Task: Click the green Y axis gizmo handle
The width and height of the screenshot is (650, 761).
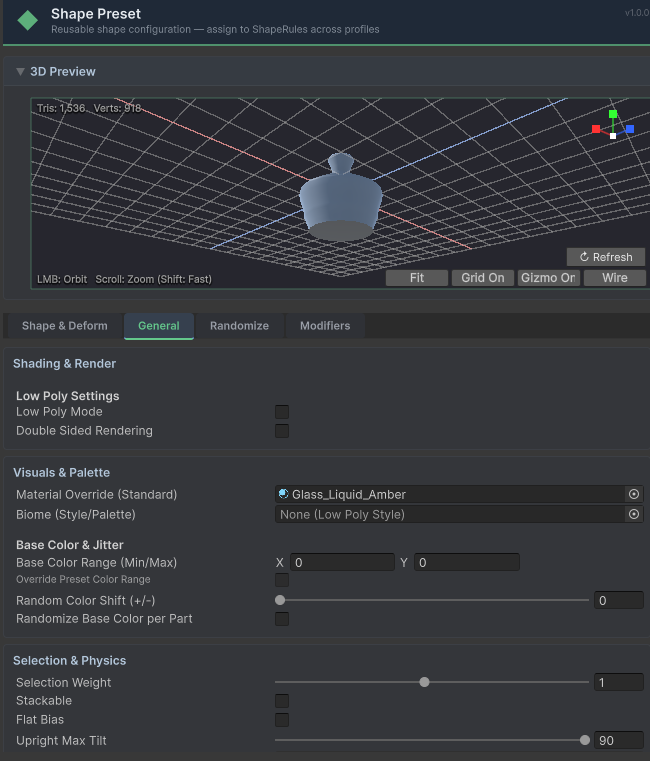Action: pyautogui.click(x=613, y=114)
